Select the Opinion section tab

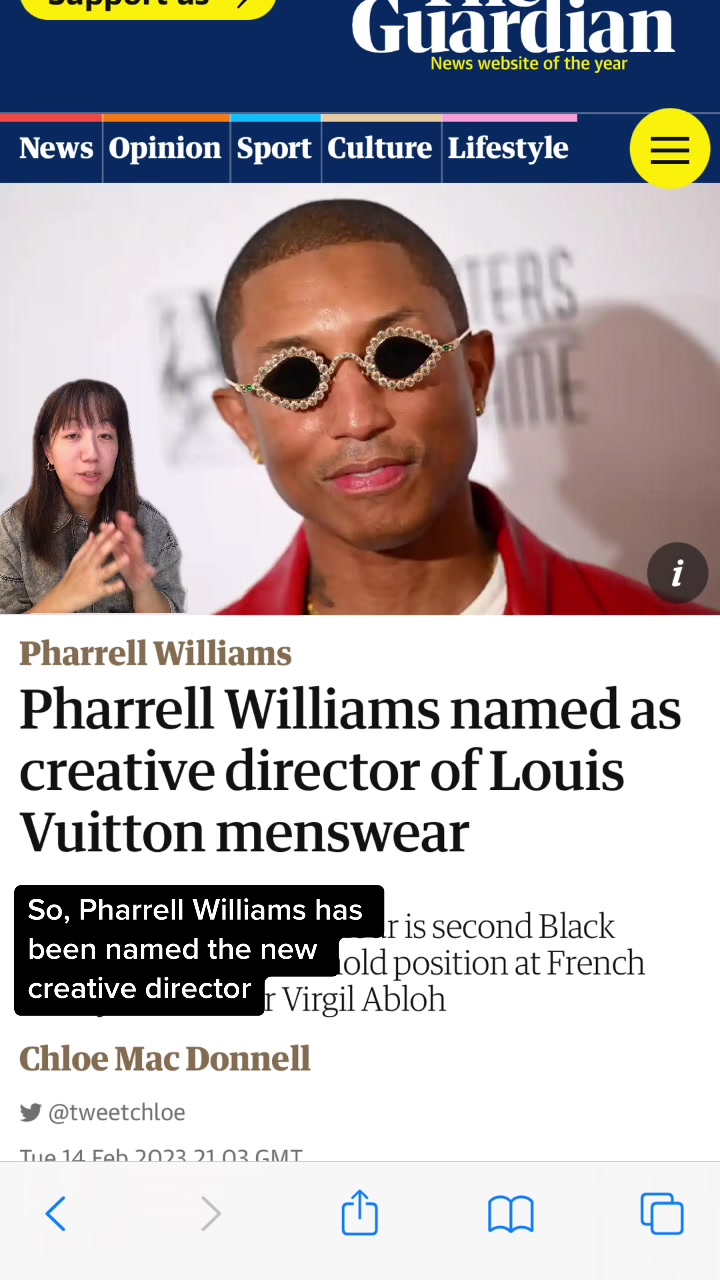[x=165, y=148]
